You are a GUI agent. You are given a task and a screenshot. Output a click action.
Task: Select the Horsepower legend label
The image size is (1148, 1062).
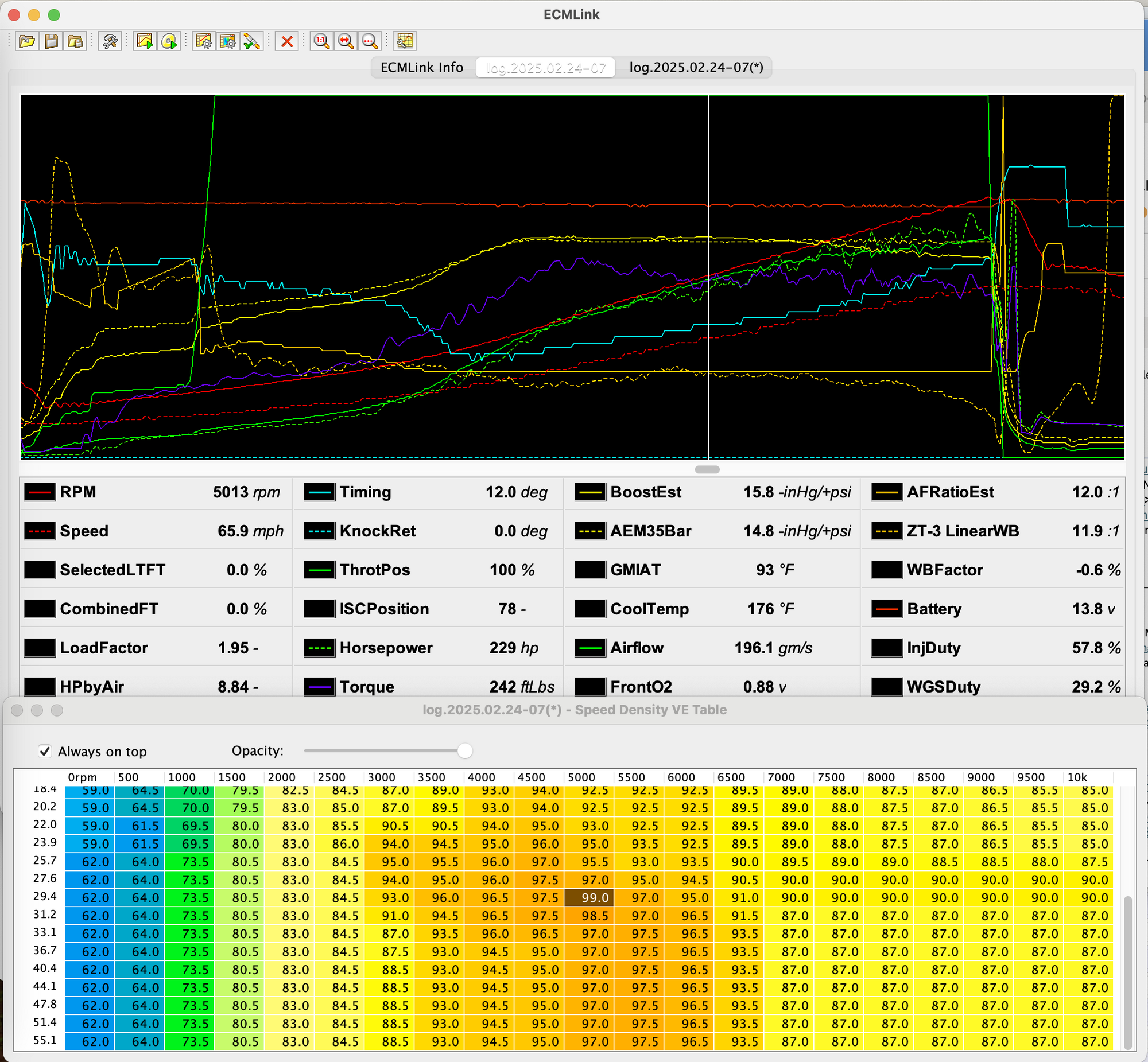pos(386,648)
